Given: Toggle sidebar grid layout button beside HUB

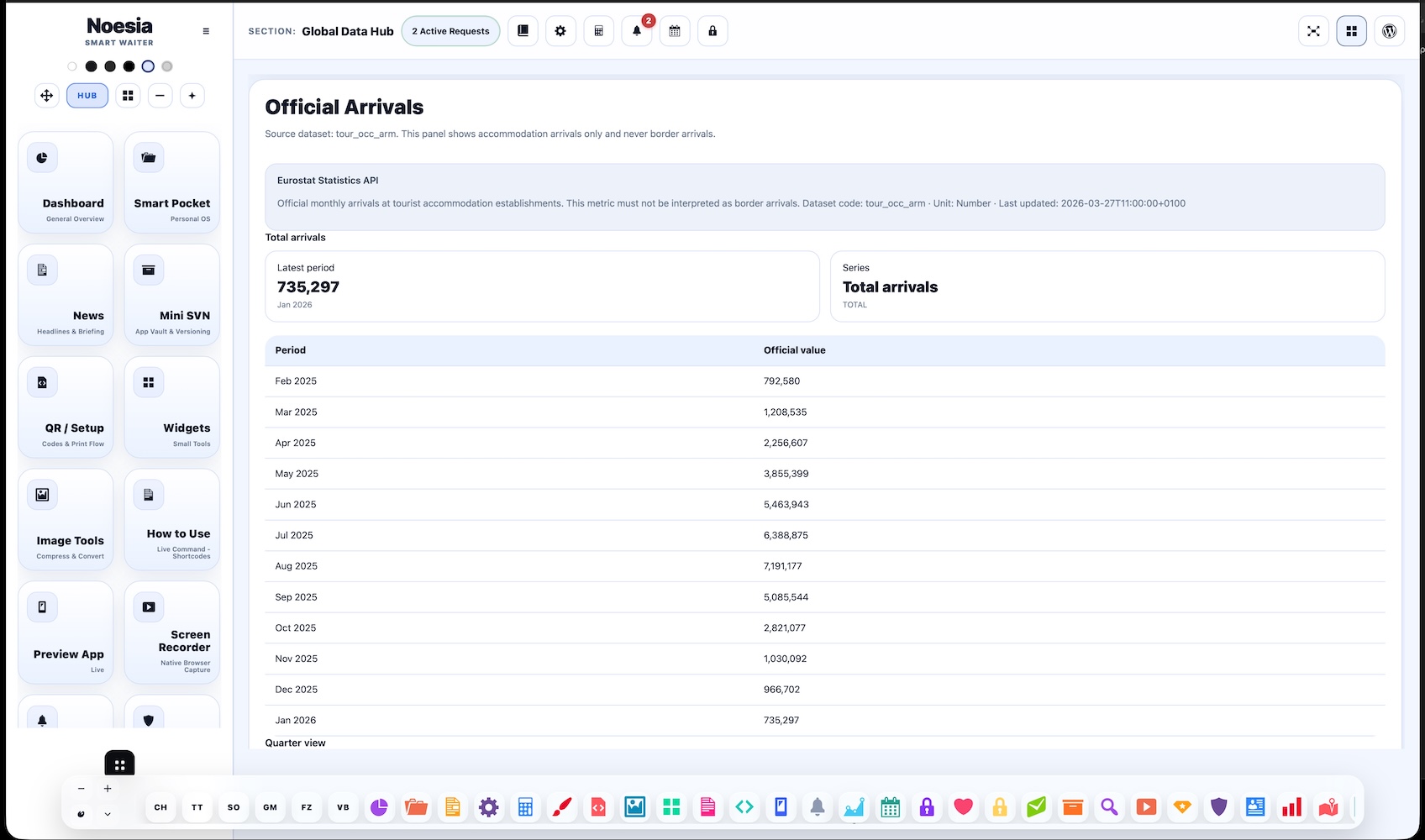Looking at the screenshot, I should [128, 96].
